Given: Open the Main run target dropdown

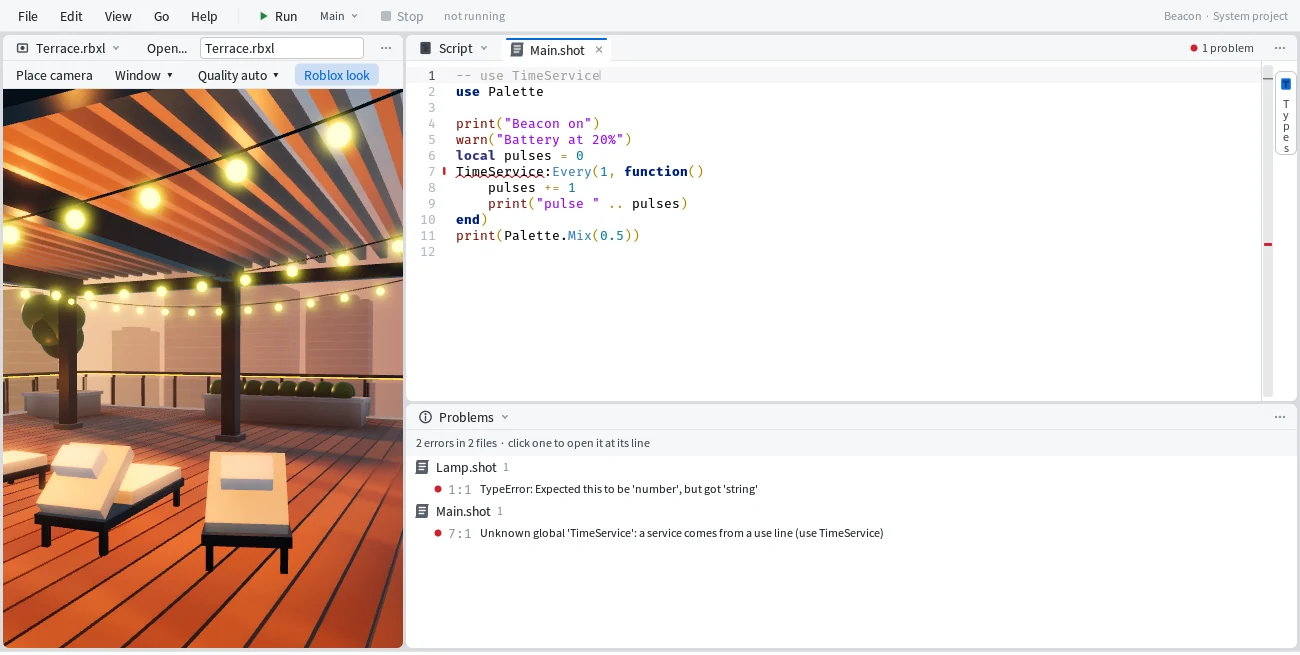Looking at the screenshot, I should coord(339,16).
